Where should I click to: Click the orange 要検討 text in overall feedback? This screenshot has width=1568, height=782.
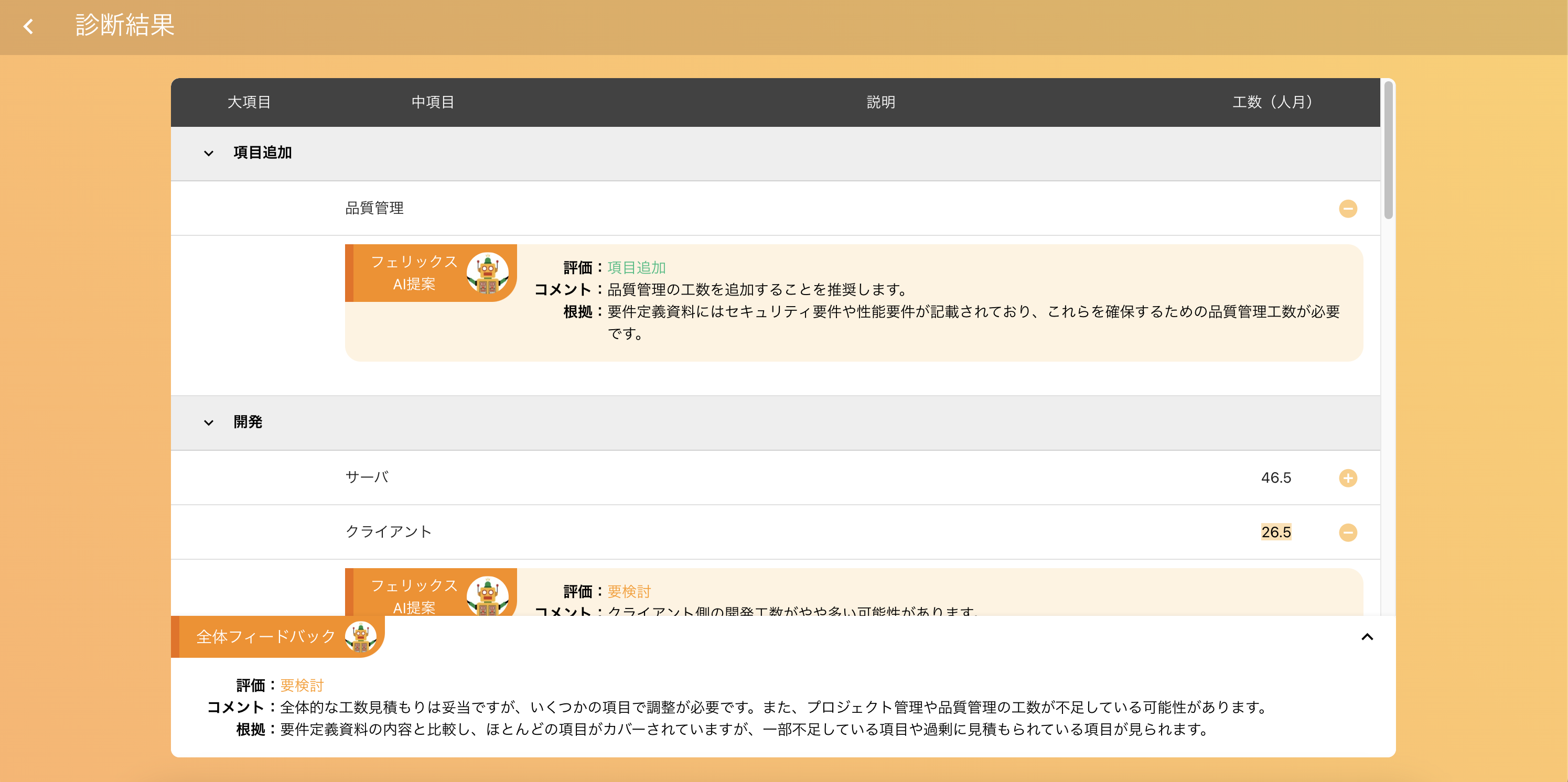(302, 685)
